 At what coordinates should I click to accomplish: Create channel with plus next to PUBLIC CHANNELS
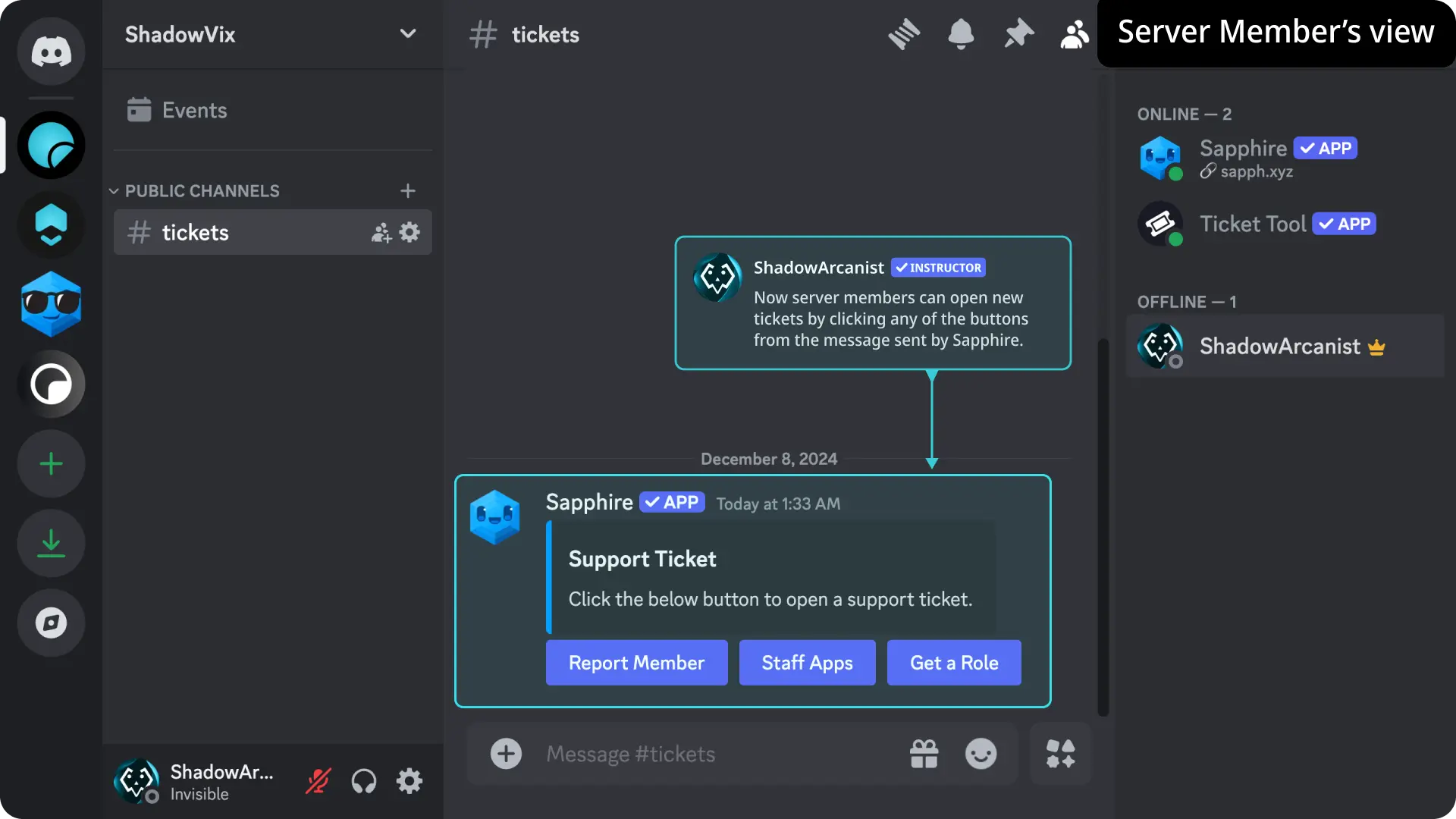pyautogui.click(x=408, y=191)
